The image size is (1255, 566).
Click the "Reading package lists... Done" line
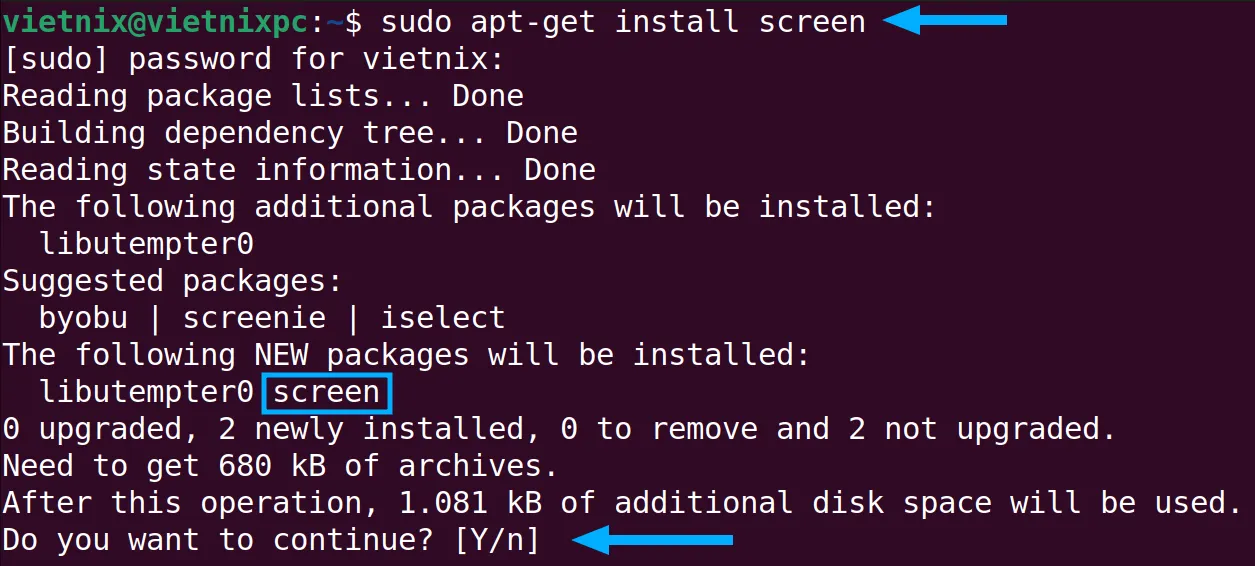[x=263, y=96]
